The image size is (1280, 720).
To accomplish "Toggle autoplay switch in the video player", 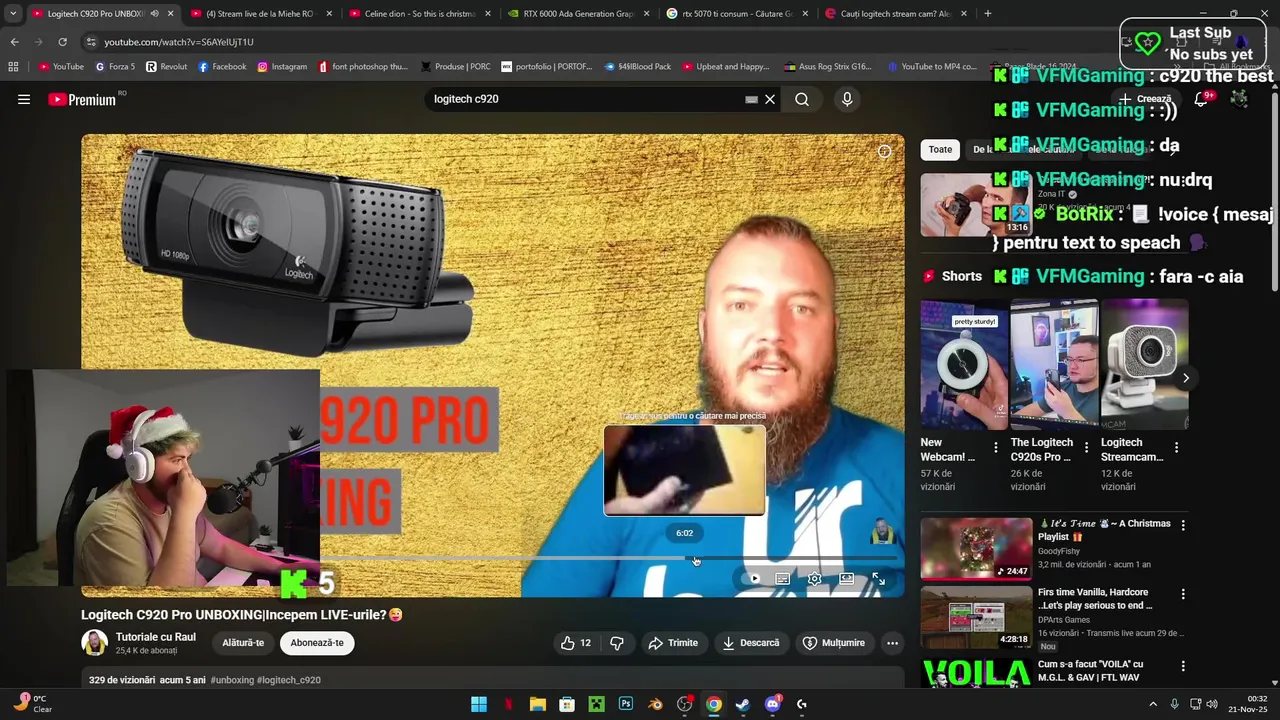I will [752, 578].
